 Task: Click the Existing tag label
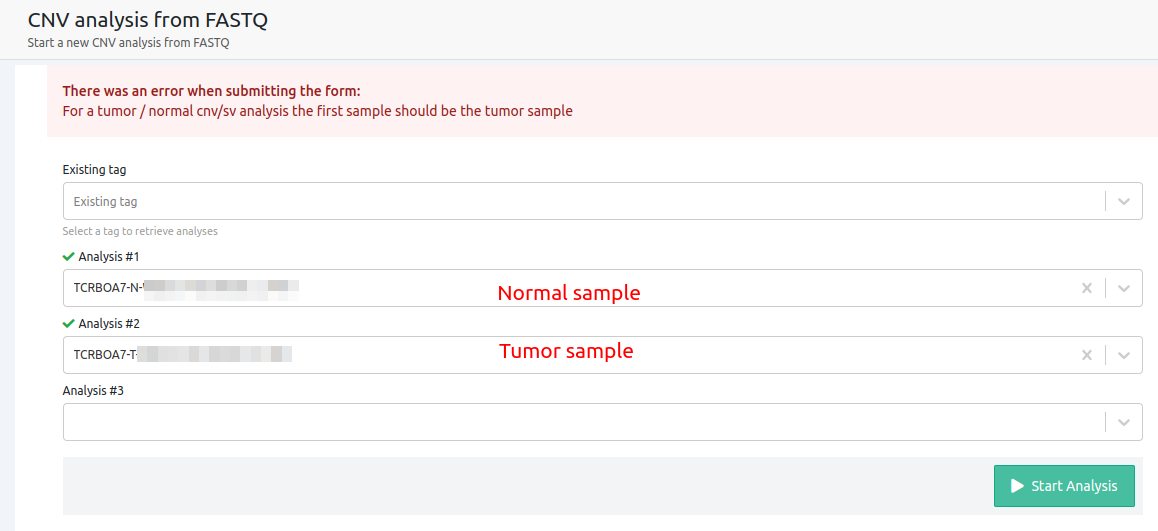click(x=94, y=170)
